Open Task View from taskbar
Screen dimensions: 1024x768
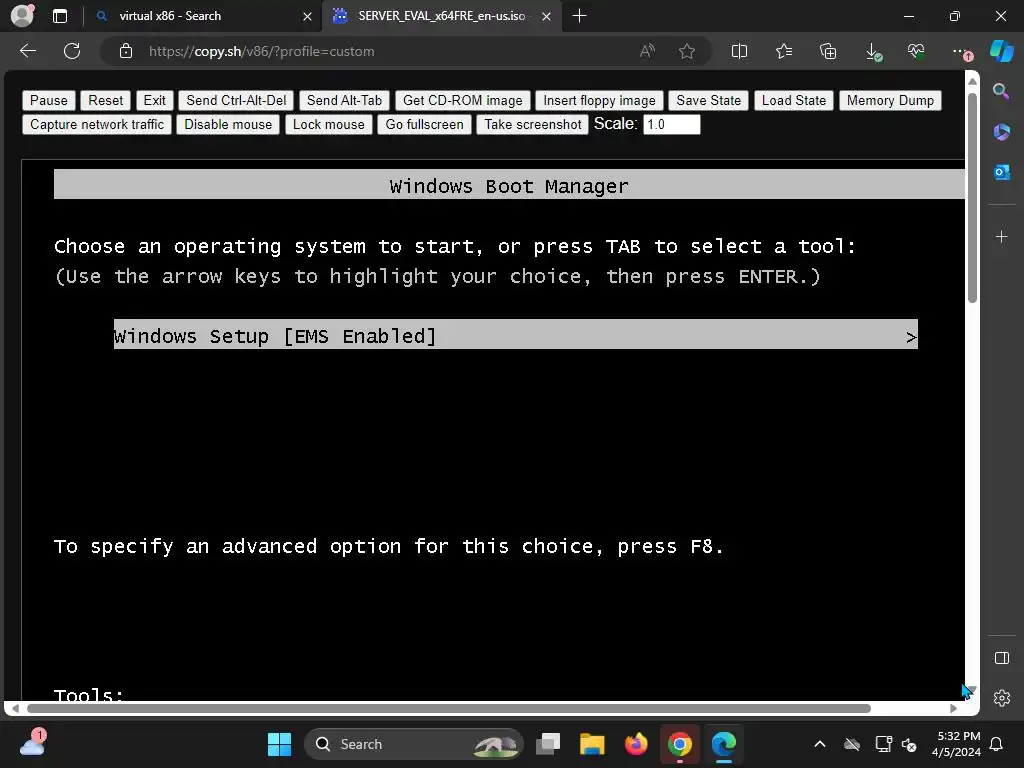(548, 744)
